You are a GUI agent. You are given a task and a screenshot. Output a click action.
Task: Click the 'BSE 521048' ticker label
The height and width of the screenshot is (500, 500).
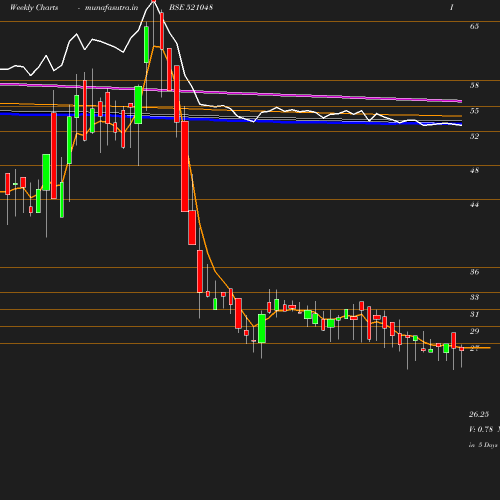point(191,7)
